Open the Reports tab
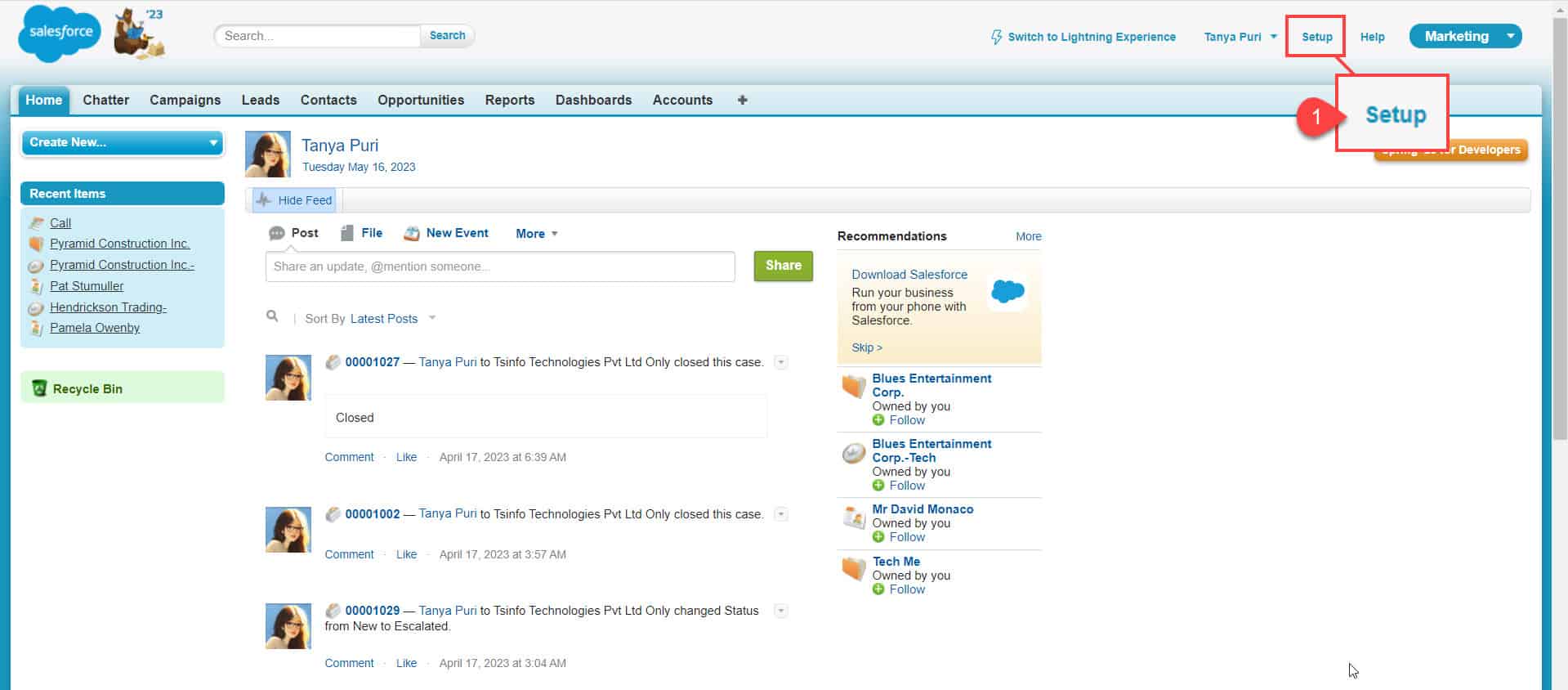 510,100
